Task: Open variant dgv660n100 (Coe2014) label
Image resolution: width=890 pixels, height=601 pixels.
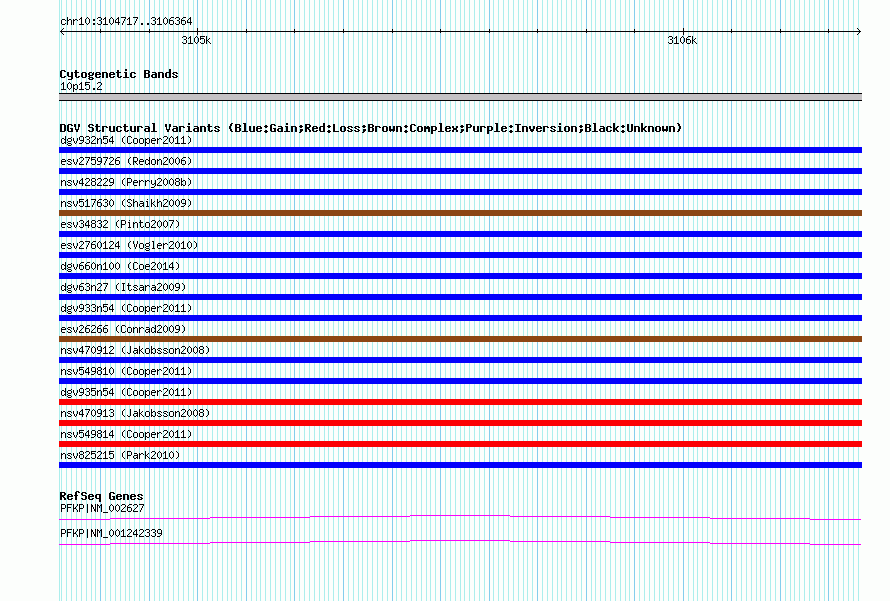Action: click(x=120, y=266)
